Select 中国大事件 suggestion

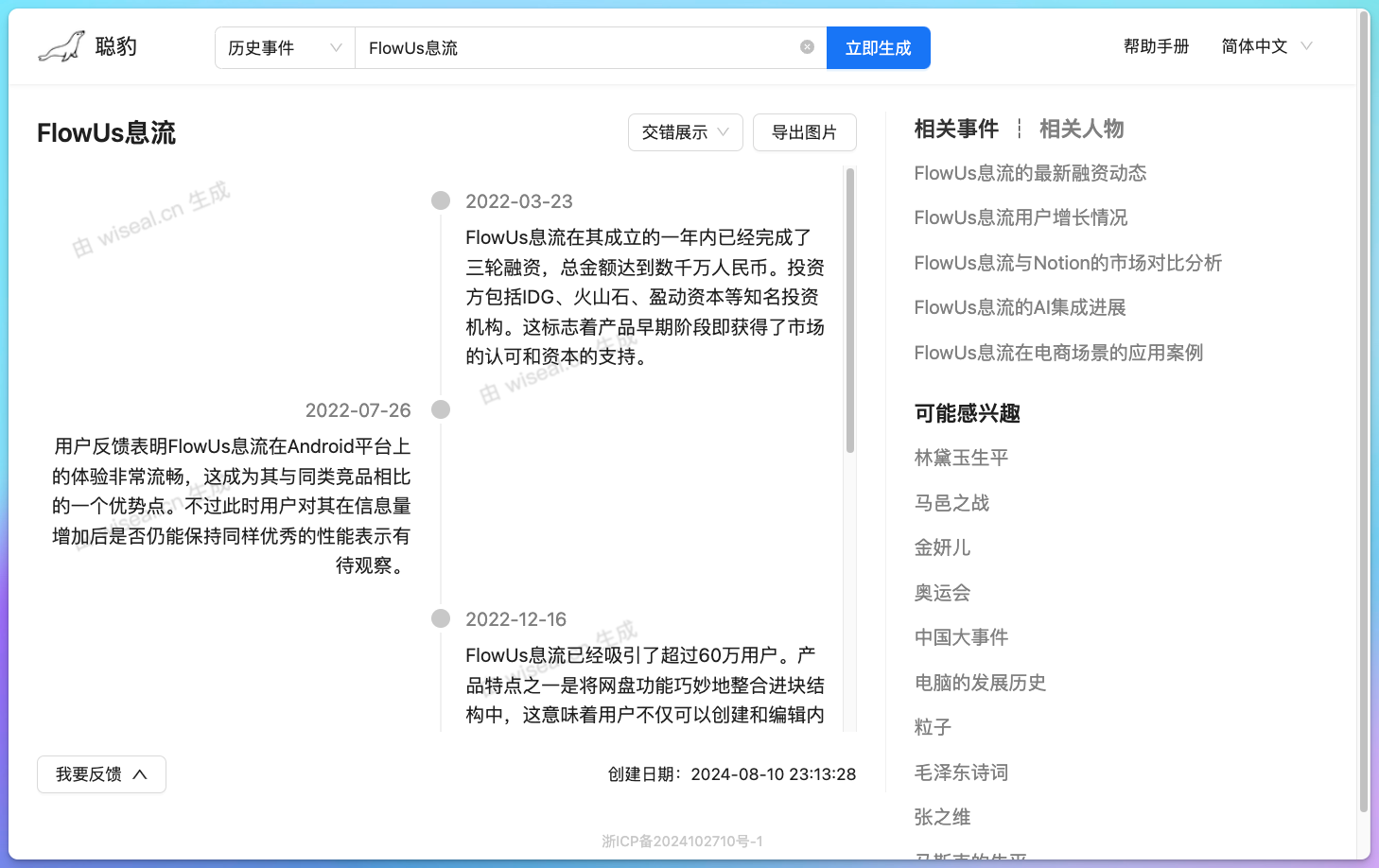(x=961, y=637)
